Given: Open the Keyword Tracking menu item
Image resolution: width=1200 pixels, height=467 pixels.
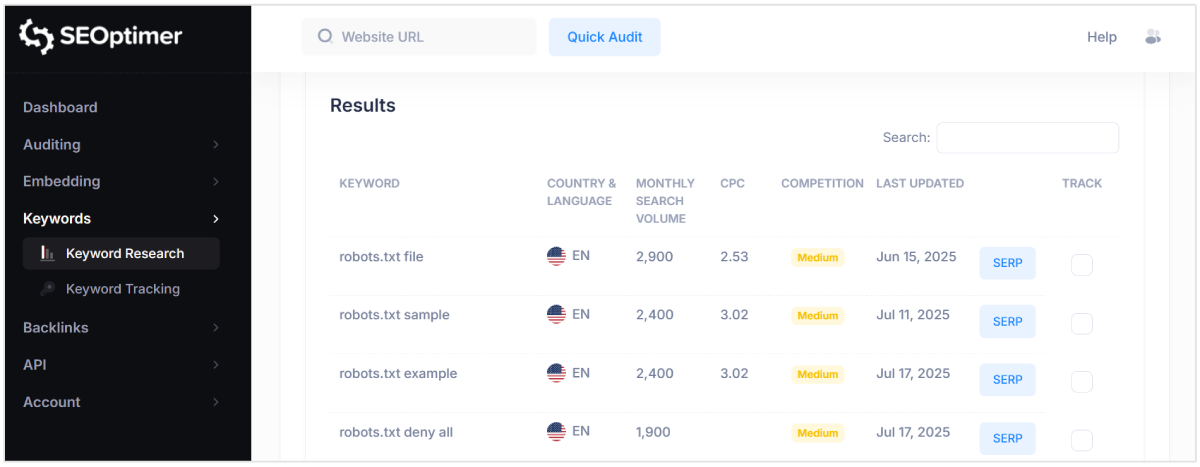Looking at the screenshot, I should pyautogui.click(x=123, y=289).
